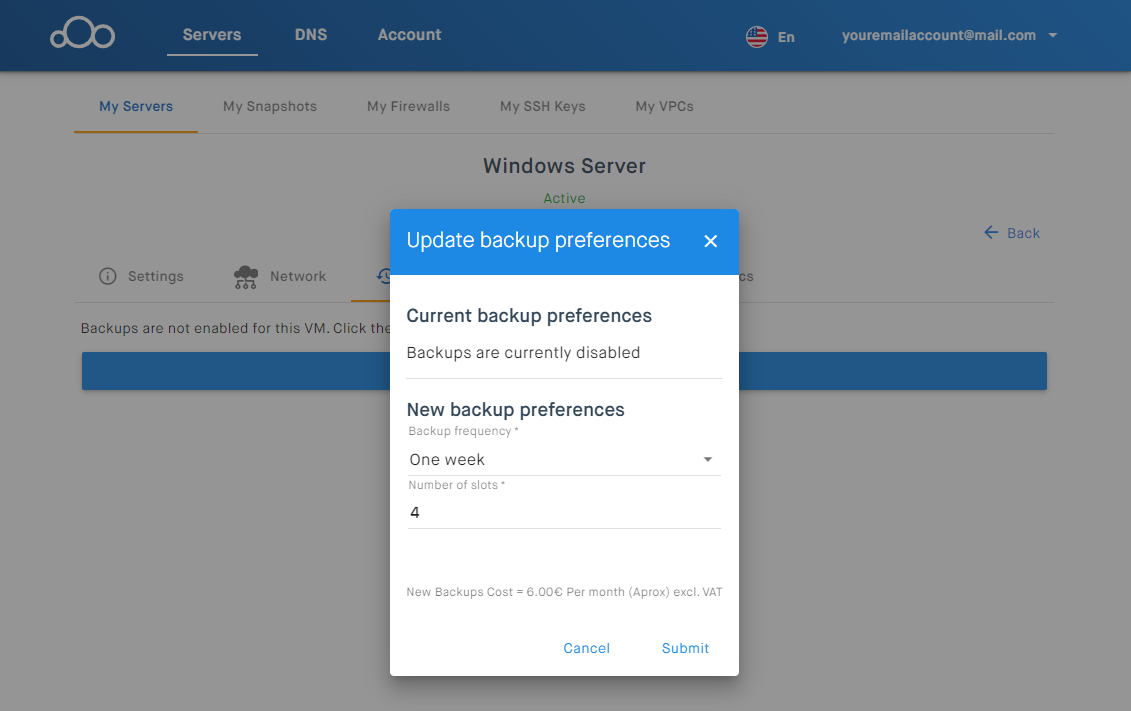Expand the Backup frequency dropdown arrow
The height and width of the screenshot is (711, 1131).
pyautogui.click(x=707, y=460)
